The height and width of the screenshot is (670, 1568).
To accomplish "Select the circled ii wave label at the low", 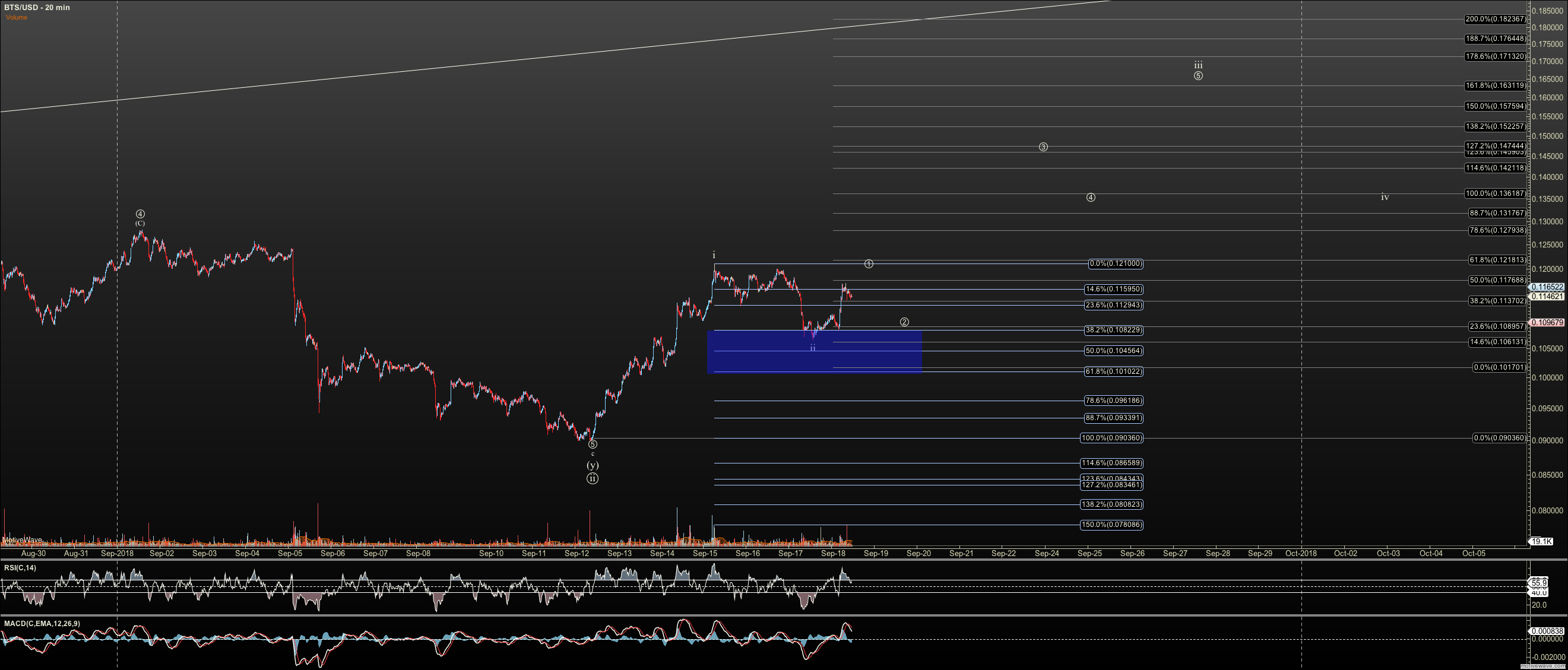I will [x=593, y=479].
